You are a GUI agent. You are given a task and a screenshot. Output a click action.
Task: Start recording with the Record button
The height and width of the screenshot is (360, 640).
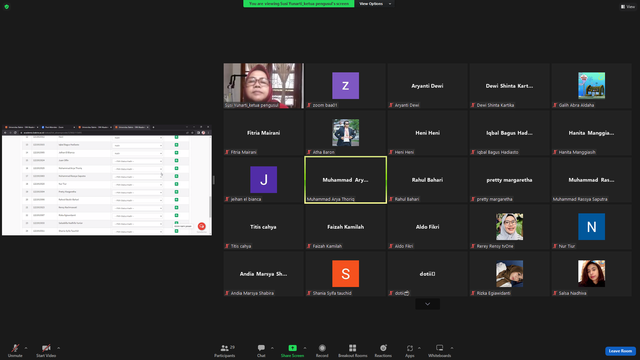coord(322,350)
